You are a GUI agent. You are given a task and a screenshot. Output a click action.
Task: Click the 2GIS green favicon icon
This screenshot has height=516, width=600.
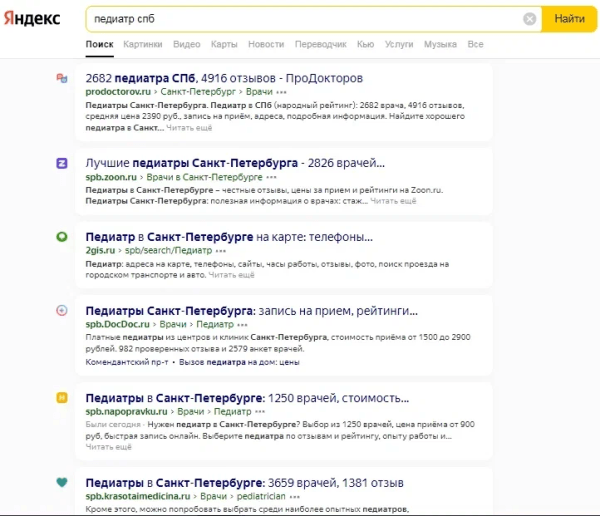pyautogui.click(x=62, y=237)
